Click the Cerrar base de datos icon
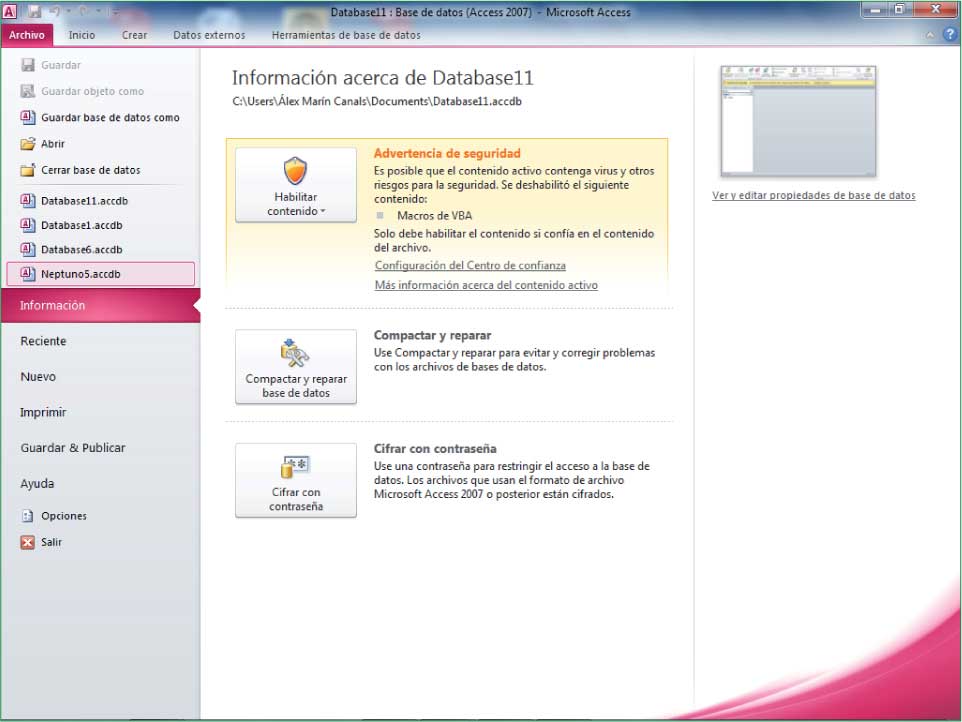This screenshot has height=722, width=962. point(28,170)
